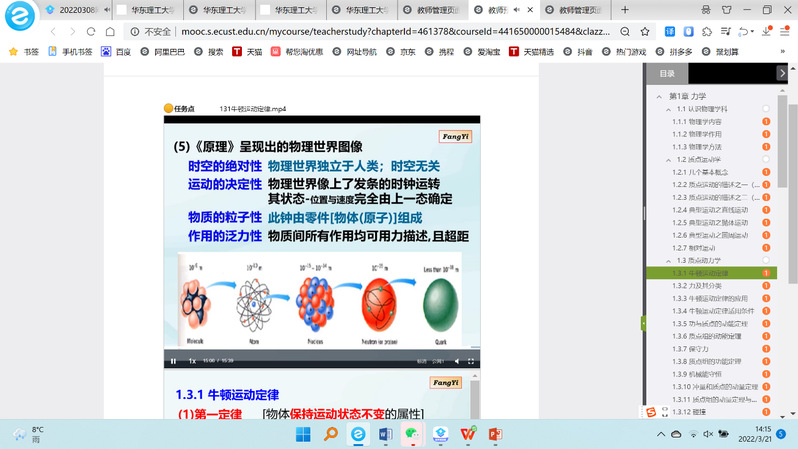The image size is (798, 449).
Task: Collapse the 1.3 质点动力学 section
Action: tap(668, 260)
